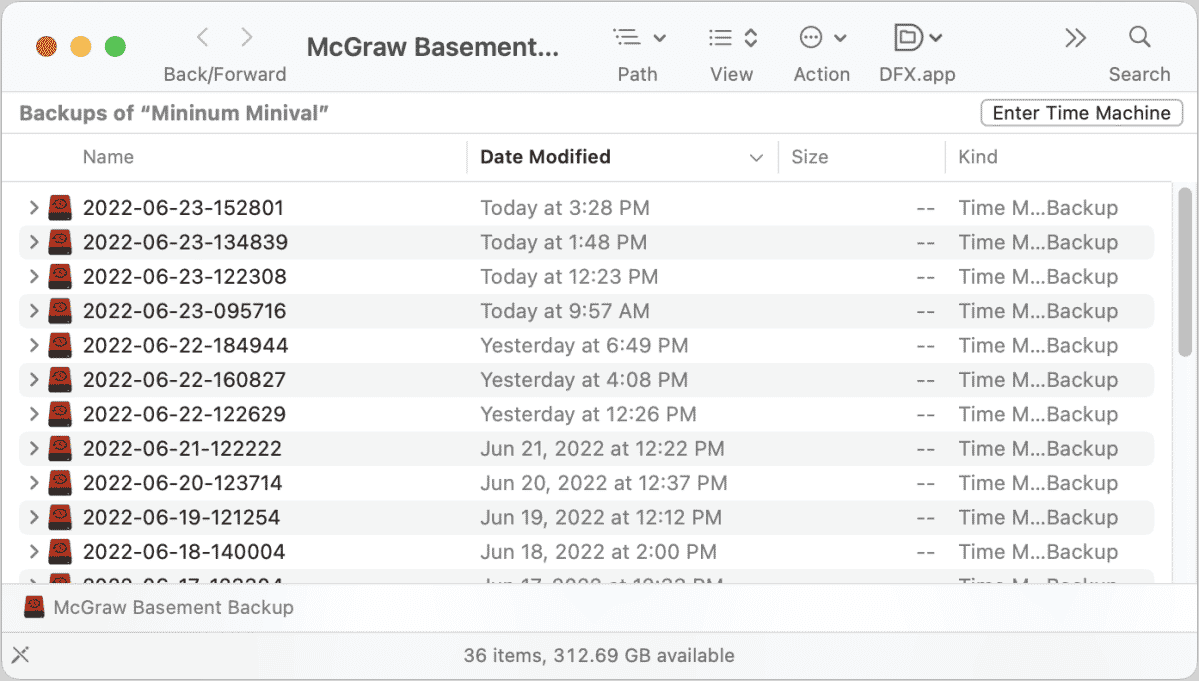
Task: Click backup disk icon for 2022-06-23-152801
Action: [60, 207]
